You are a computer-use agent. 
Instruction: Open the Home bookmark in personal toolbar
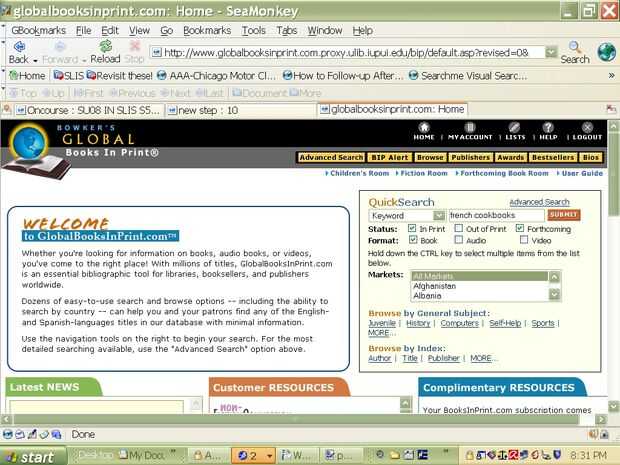(27, 76)
